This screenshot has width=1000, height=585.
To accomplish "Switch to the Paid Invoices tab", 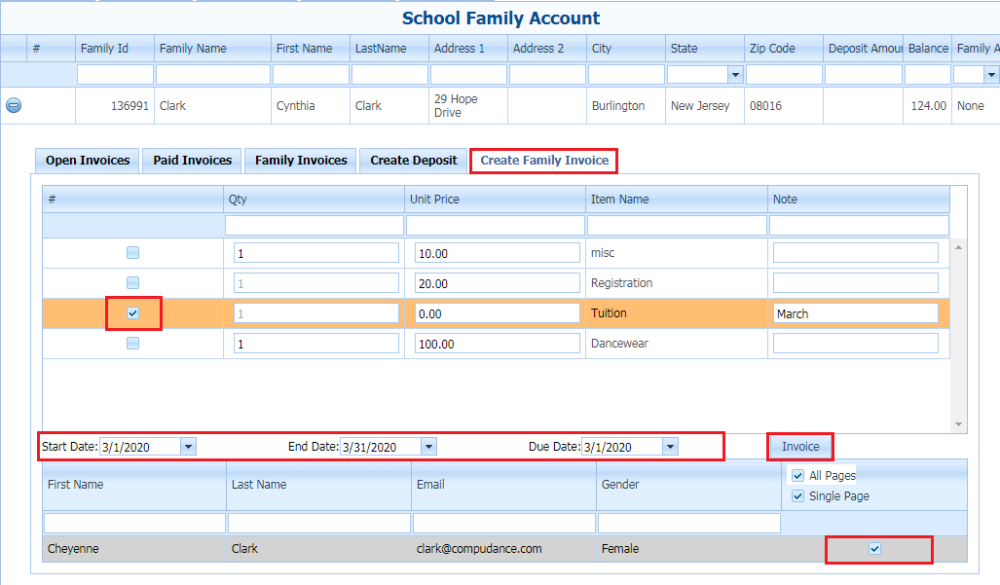I will [x=191, y=160].
